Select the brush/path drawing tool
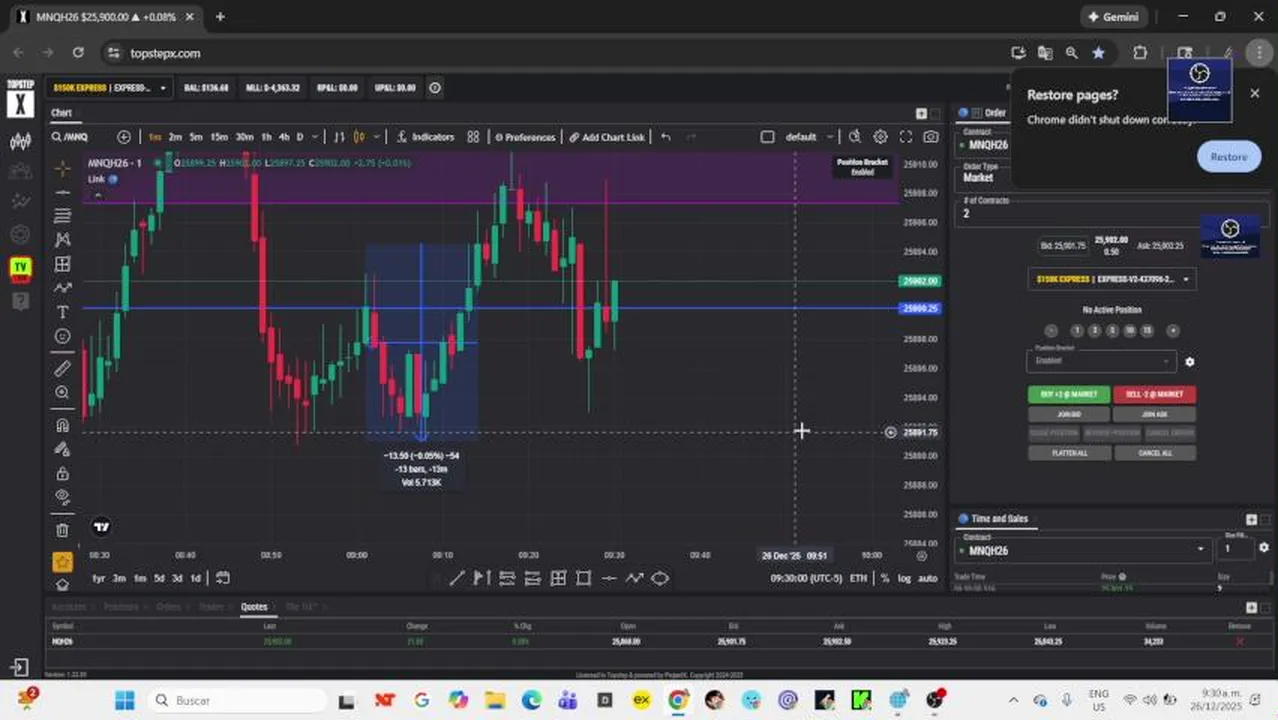This screenshot has width=1278, height=720. pyautogui.click(x=62, y=288)
